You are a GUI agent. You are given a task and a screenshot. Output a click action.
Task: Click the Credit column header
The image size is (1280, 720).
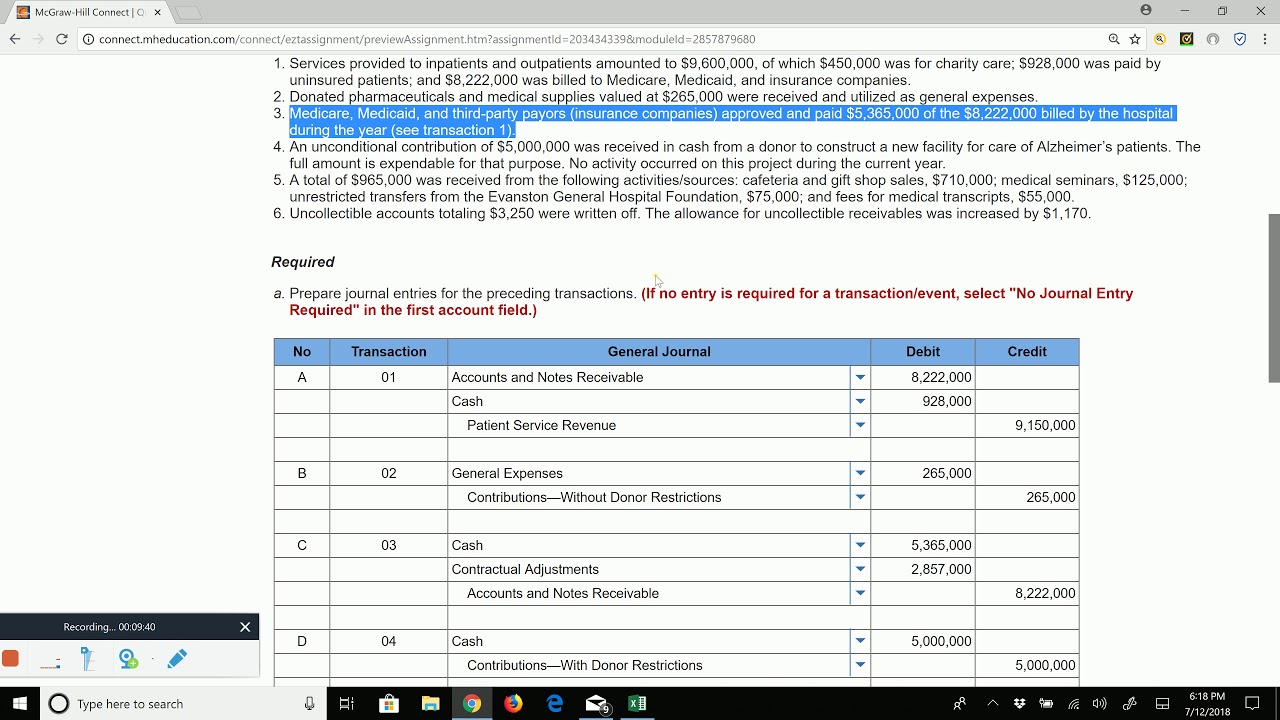coord(1027,352)
